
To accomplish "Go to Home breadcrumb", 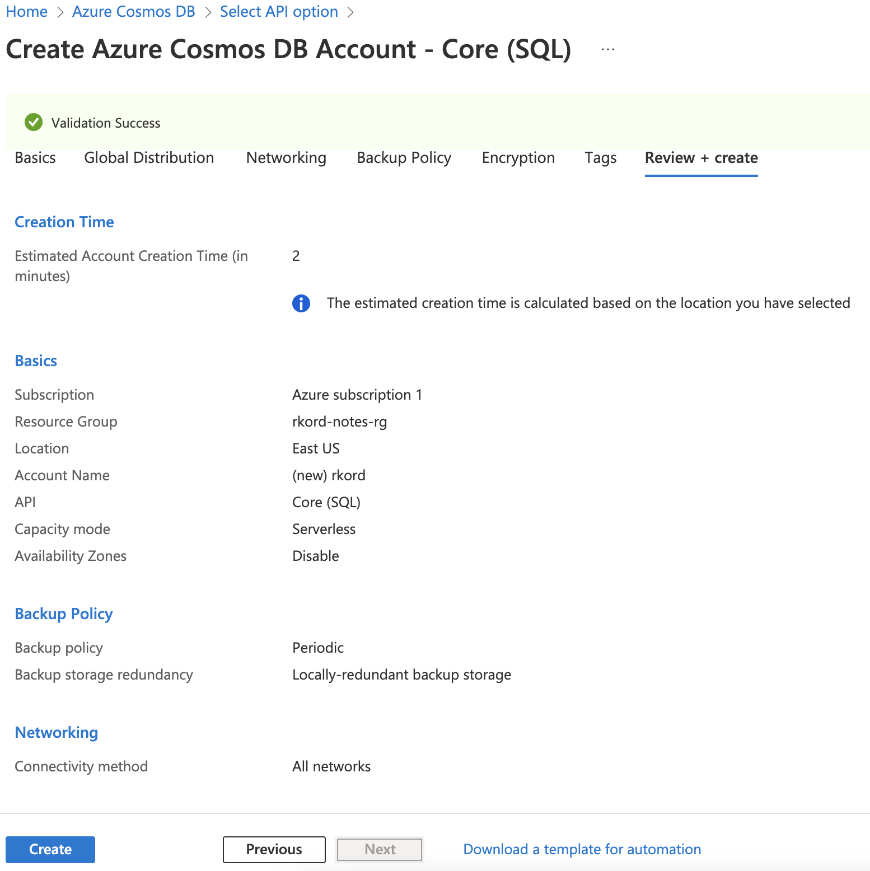I will (27, 12).
